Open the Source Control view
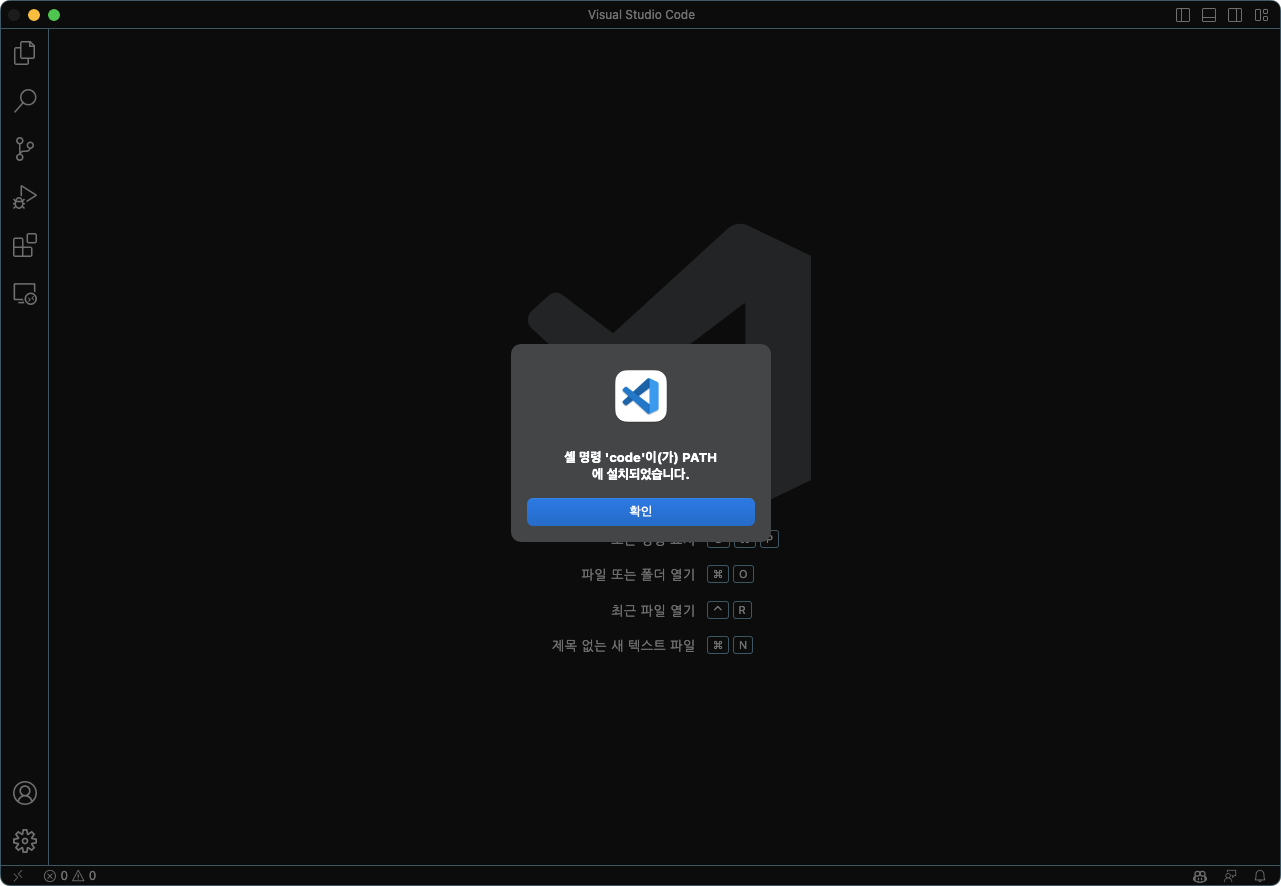The height and width of the screenshot is (886, 1281). click(25, 149)
